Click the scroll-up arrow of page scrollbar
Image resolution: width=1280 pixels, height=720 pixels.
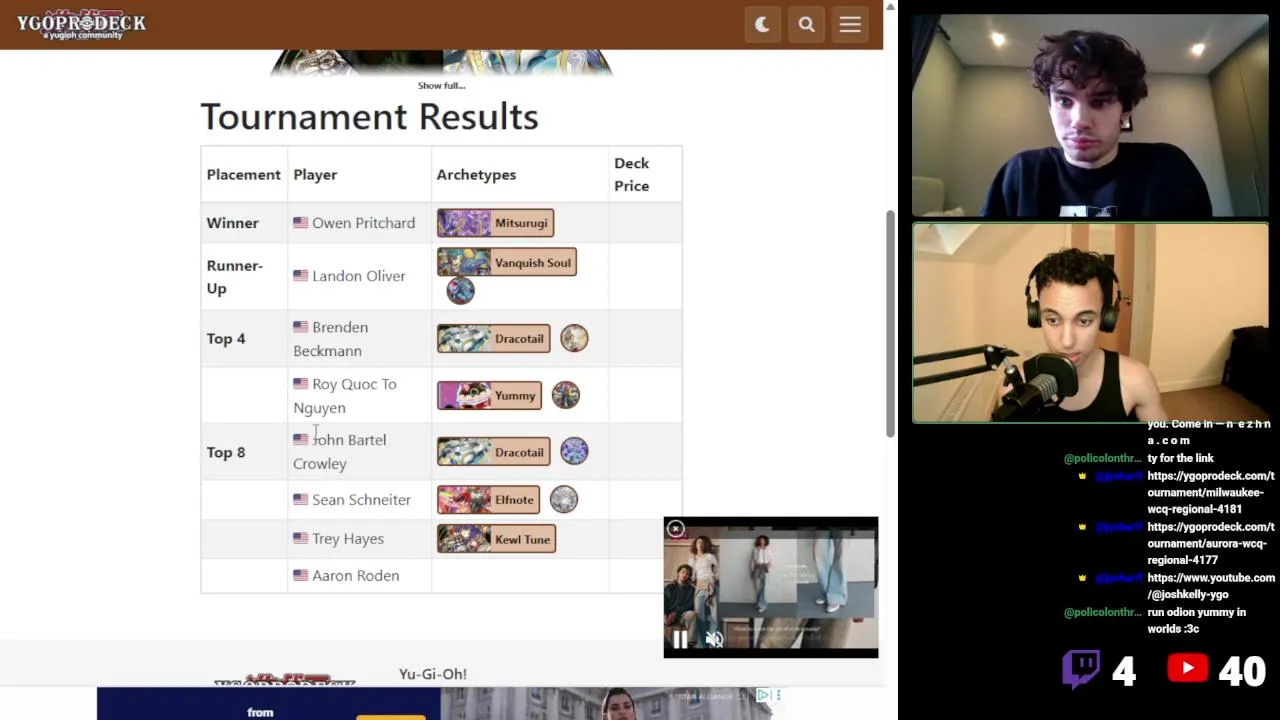(x=889, y=6)
